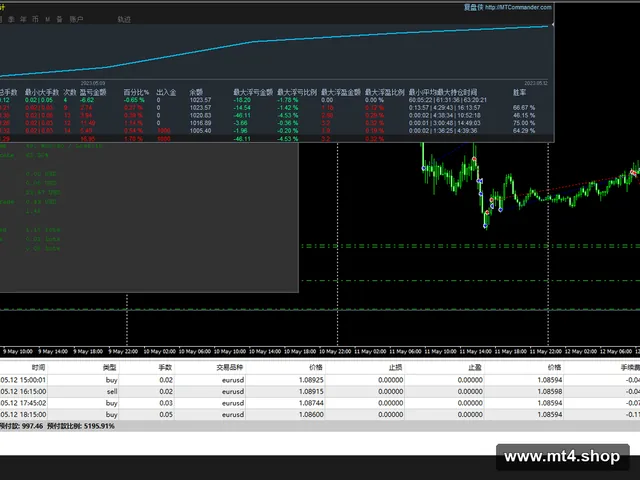The width and height of the screenshot is (640, 480).
Task: Click the -6.62 profit/loss value
Action: coord(87,100)
